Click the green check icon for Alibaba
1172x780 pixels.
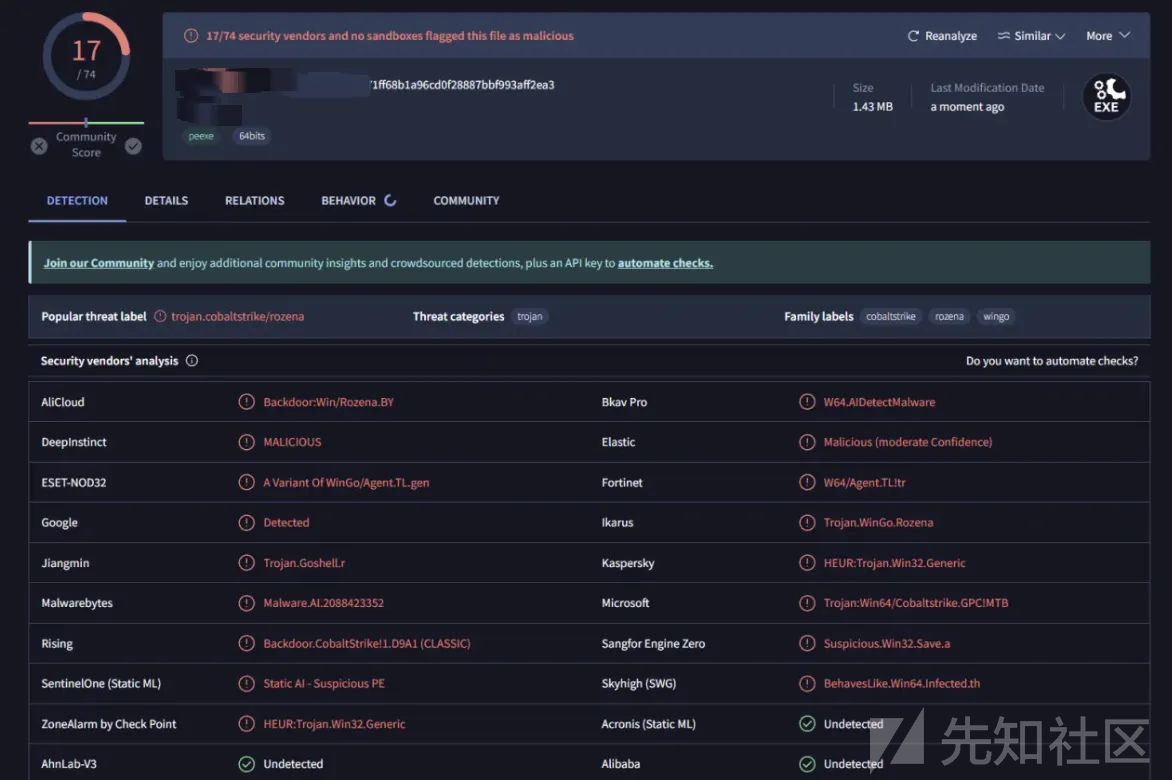(x=807, y=764)
